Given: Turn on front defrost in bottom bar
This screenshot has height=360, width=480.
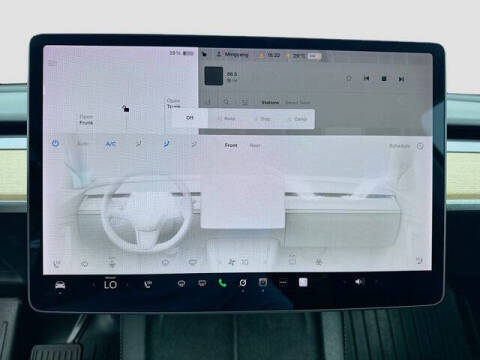Looking at the screenshot, I should tap(181, 284).
